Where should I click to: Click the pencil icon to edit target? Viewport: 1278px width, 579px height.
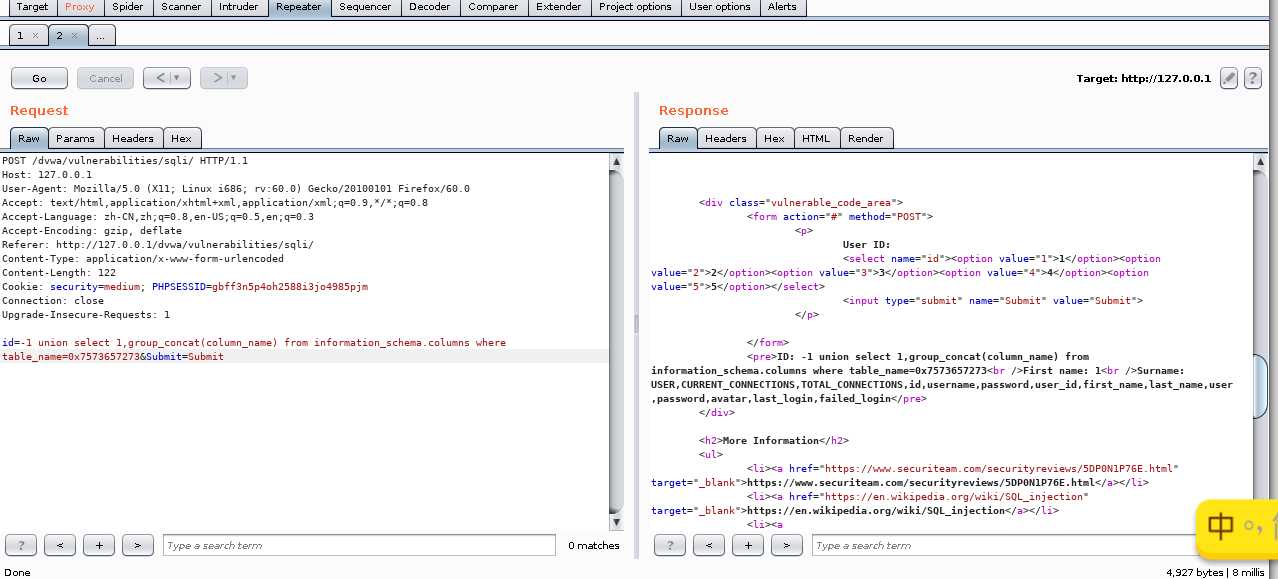tap(1229, 78)
